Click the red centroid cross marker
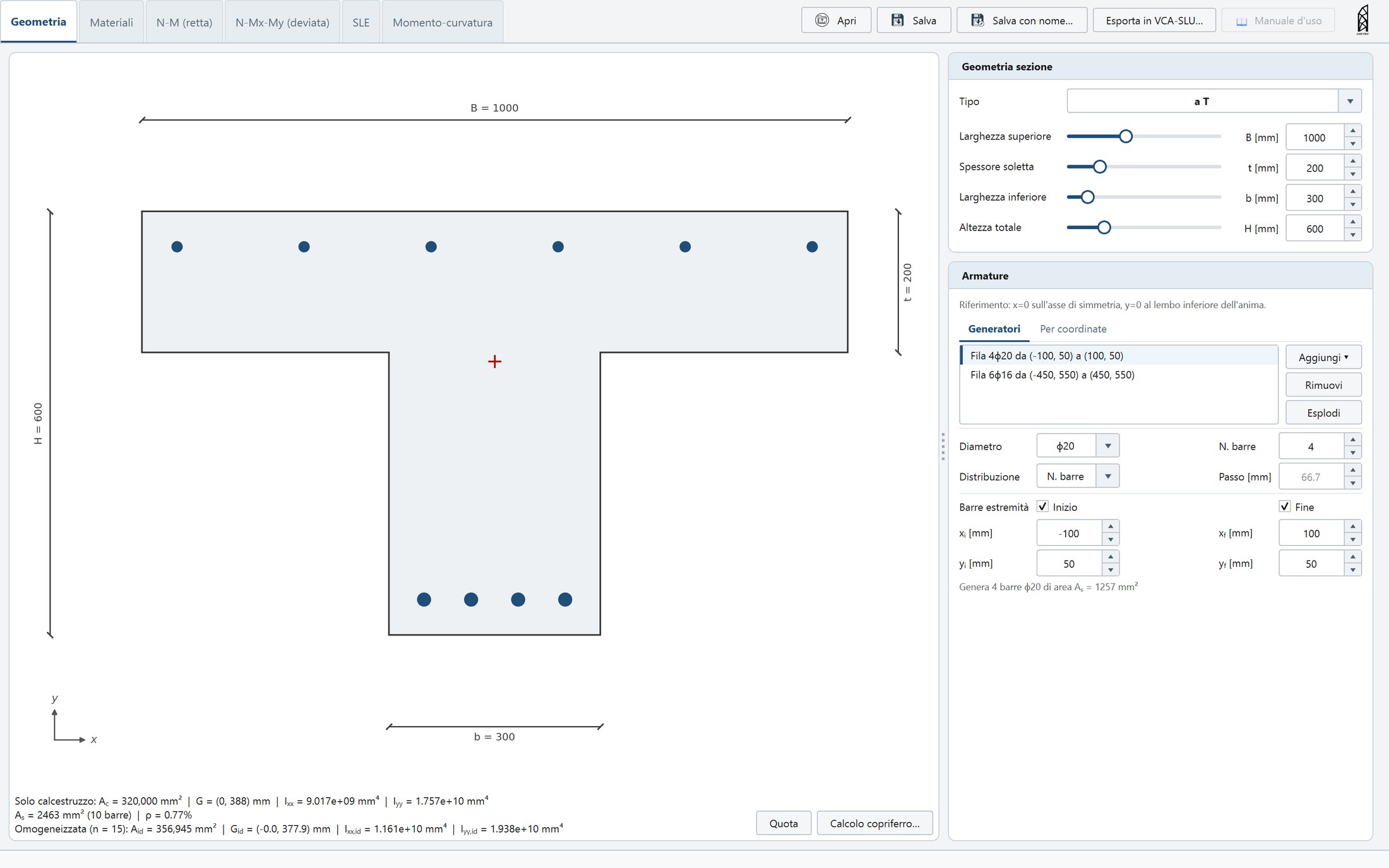This screenshot has height=868, width=1389. click(x=494, y=362)
